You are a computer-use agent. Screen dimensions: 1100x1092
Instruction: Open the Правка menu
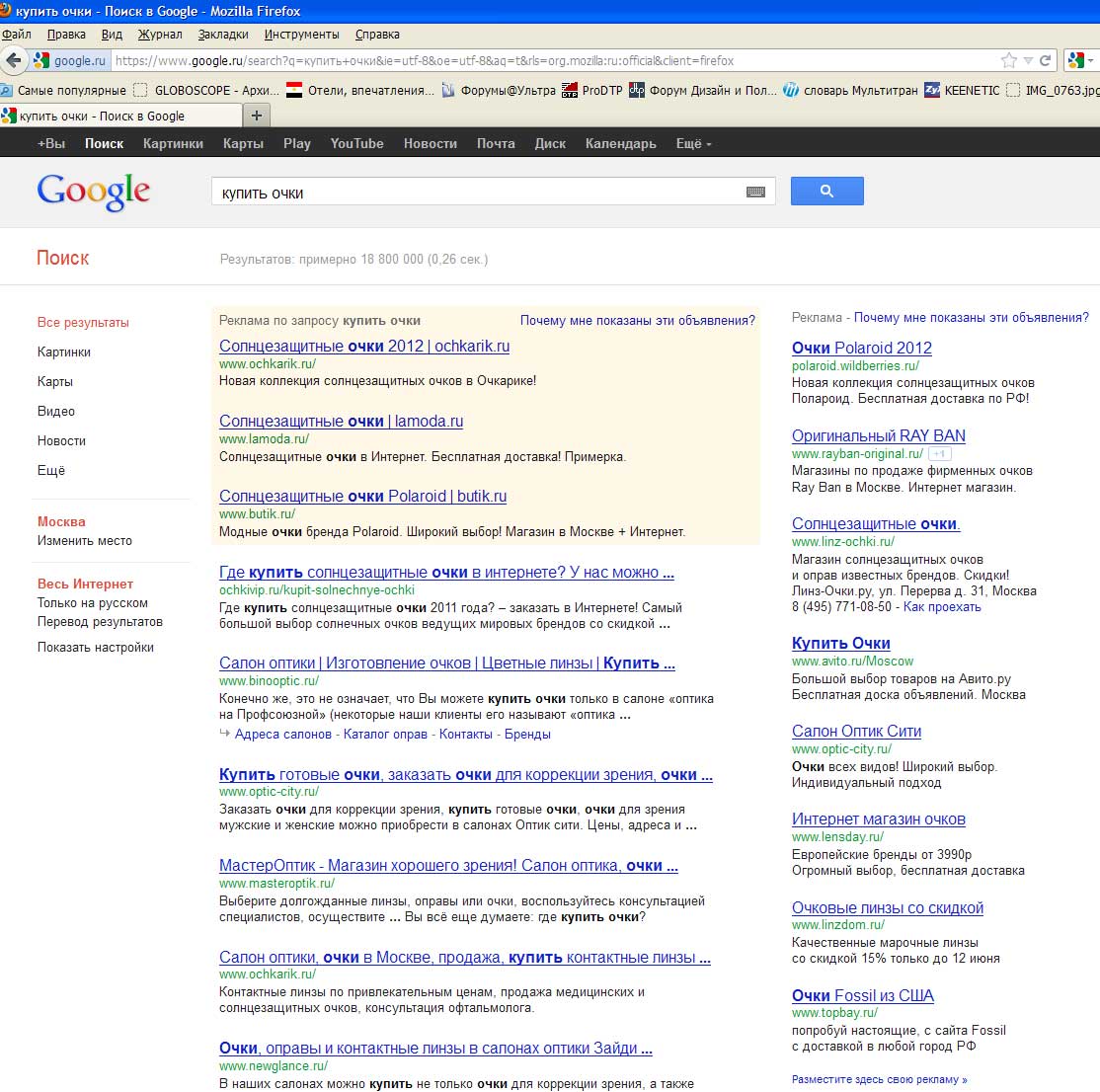pos(66,35)
